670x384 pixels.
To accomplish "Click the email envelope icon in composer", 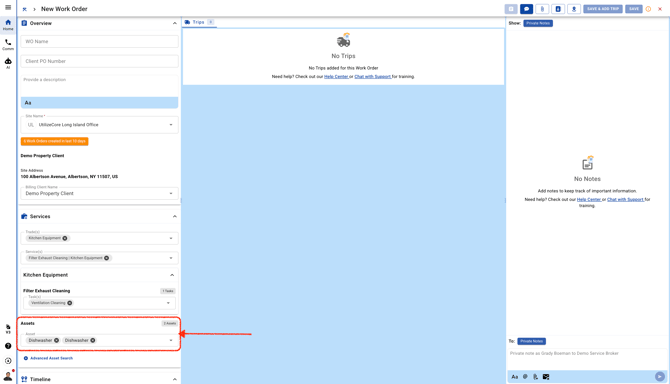I will point(546,377).
